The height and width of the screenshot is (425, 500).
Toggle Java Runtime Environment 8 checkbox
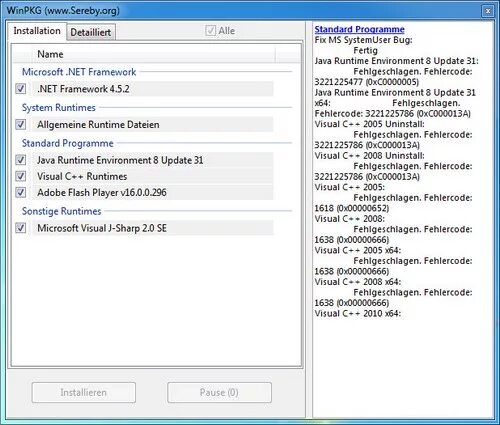pyautogui.click(x=21, y=160)
